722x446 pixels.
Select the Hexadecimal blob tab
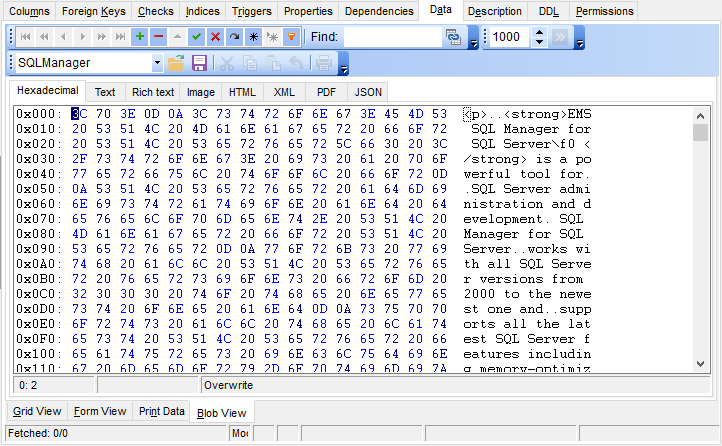pos(47,91)
